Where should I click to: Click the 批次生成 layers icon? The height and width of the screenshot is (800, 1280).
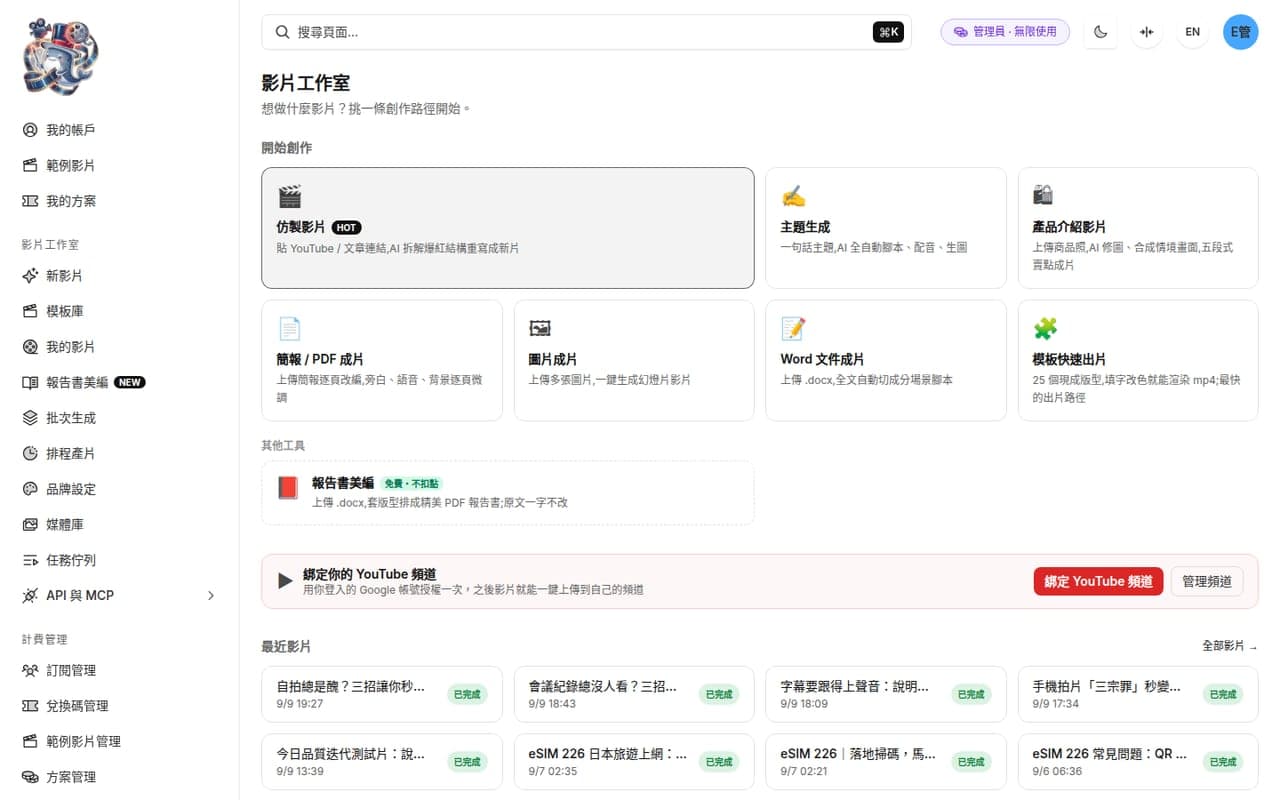pyautogui.click(x=30, y=418)
